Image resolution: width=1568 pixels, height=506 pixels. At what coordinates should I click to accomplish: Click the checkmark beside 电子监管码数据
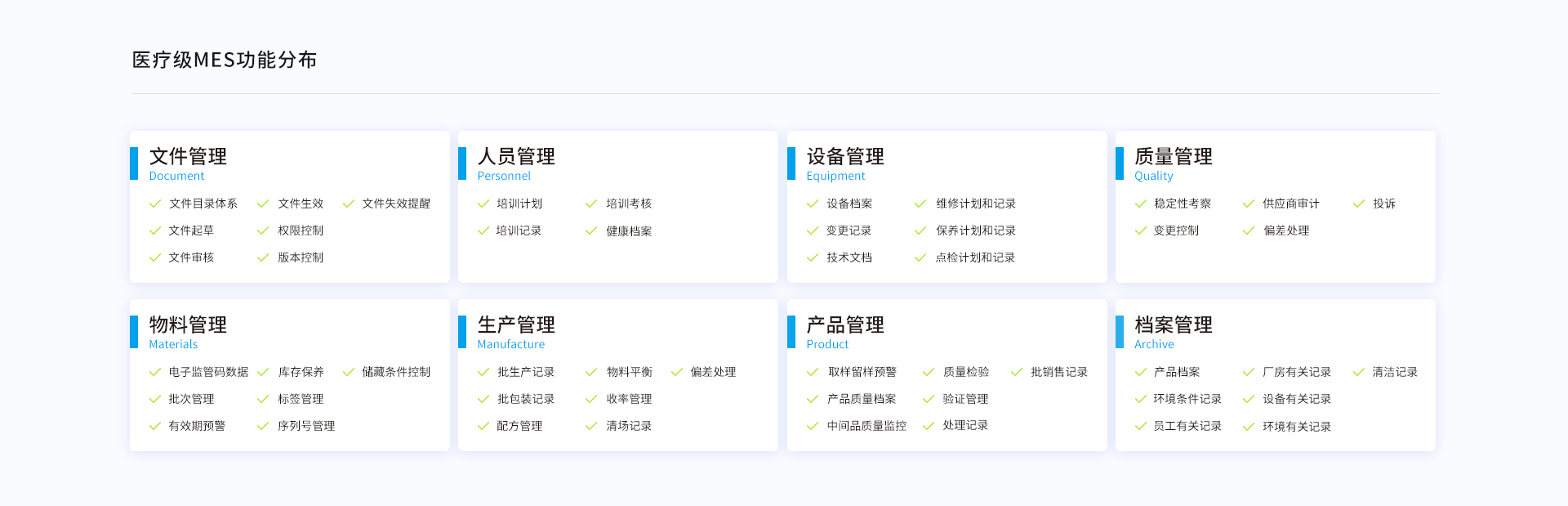155,372
